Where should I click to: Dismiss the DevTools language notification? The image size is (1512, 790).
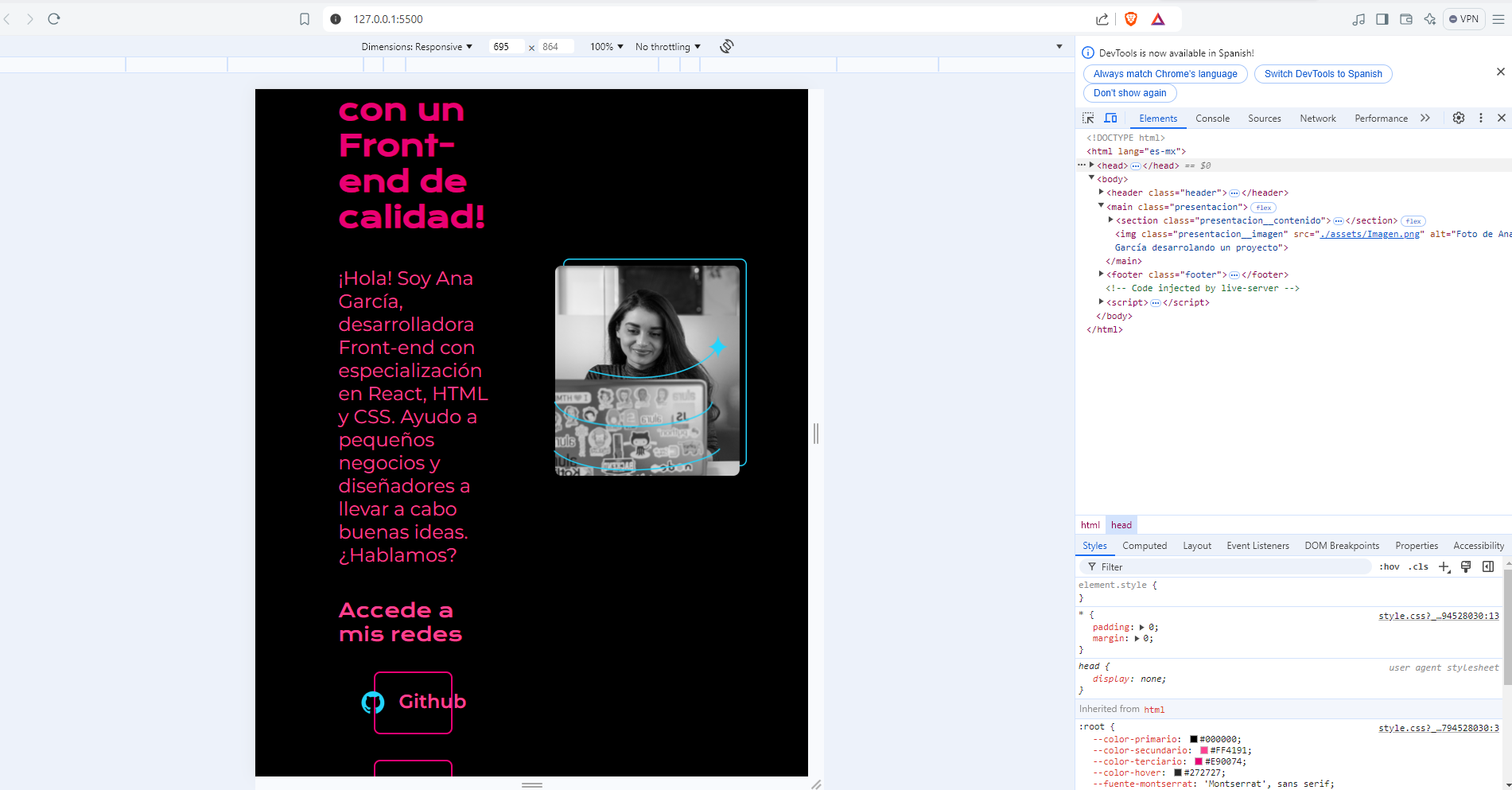coord(1501,72)
